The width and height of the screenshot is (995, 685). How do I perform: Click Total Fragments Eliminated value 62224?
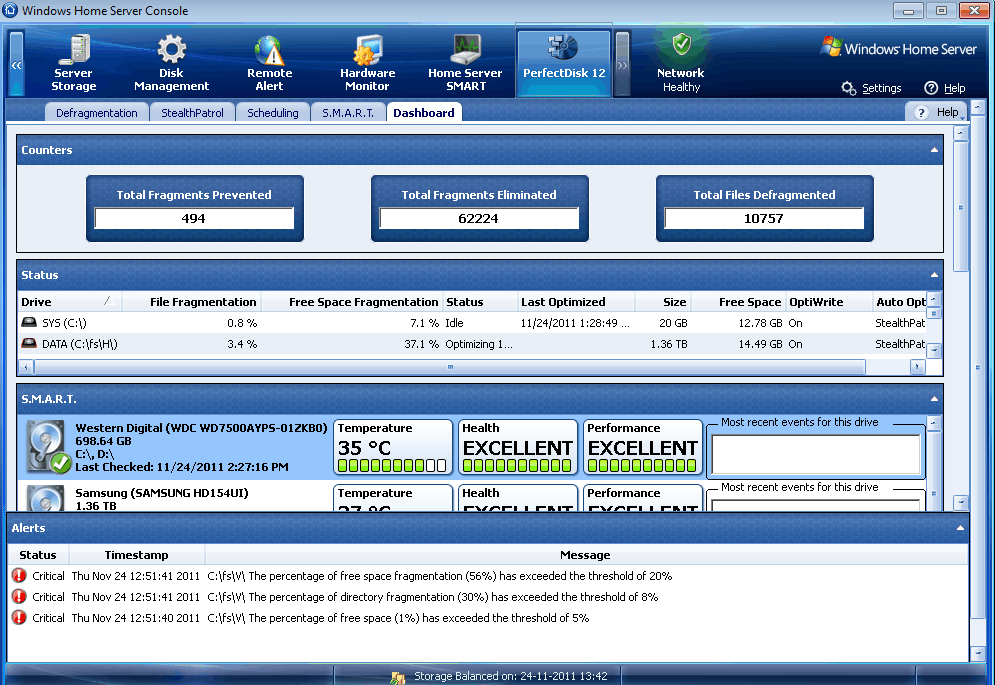coord(478,218)
